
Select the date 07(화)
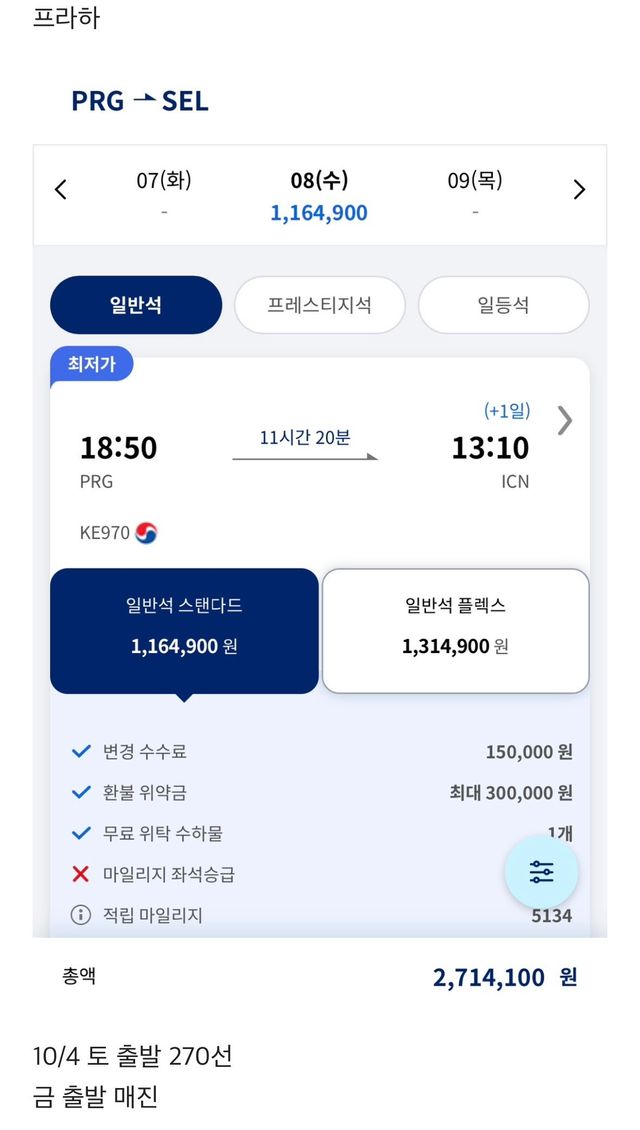[x=164, y=194]
